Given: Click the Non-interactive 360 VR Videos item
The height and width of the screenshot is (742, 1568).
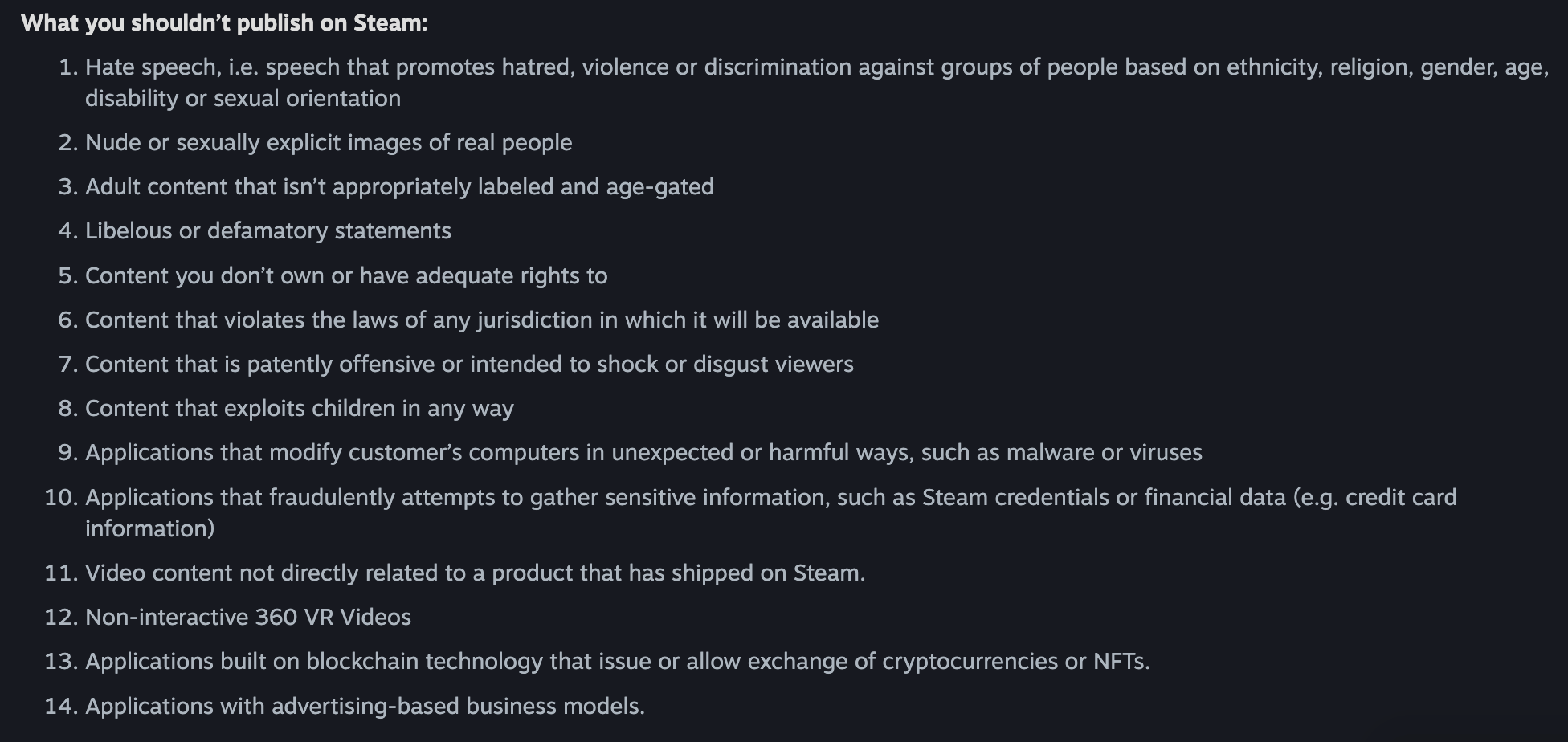Looking at the screenshot, I should pyautogui.click(x=248, y=617).
